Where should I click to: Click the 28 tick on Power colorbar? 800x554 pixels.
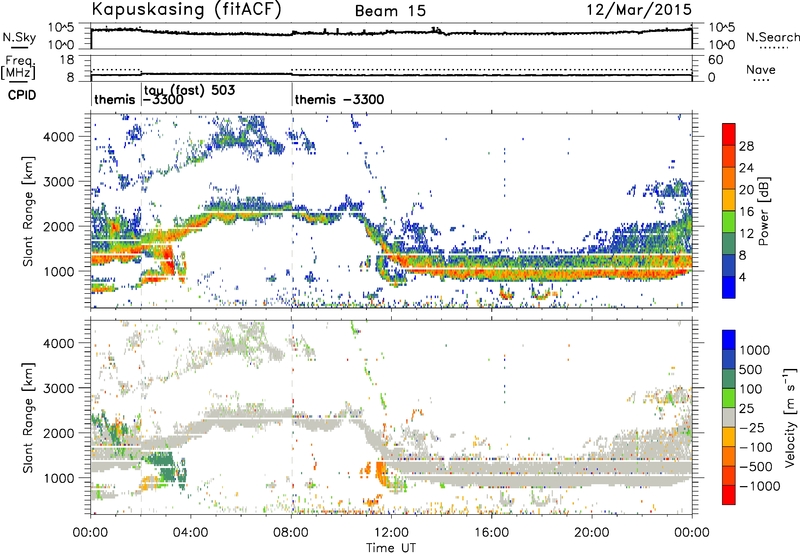(x=746, y=146)
